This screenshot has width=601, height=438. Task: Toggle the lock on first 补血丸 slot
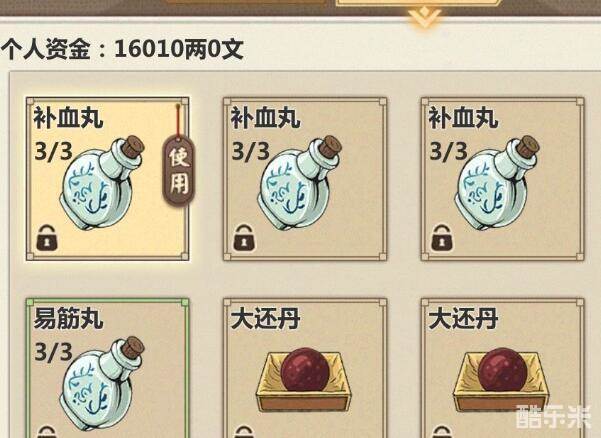point(47,239)
